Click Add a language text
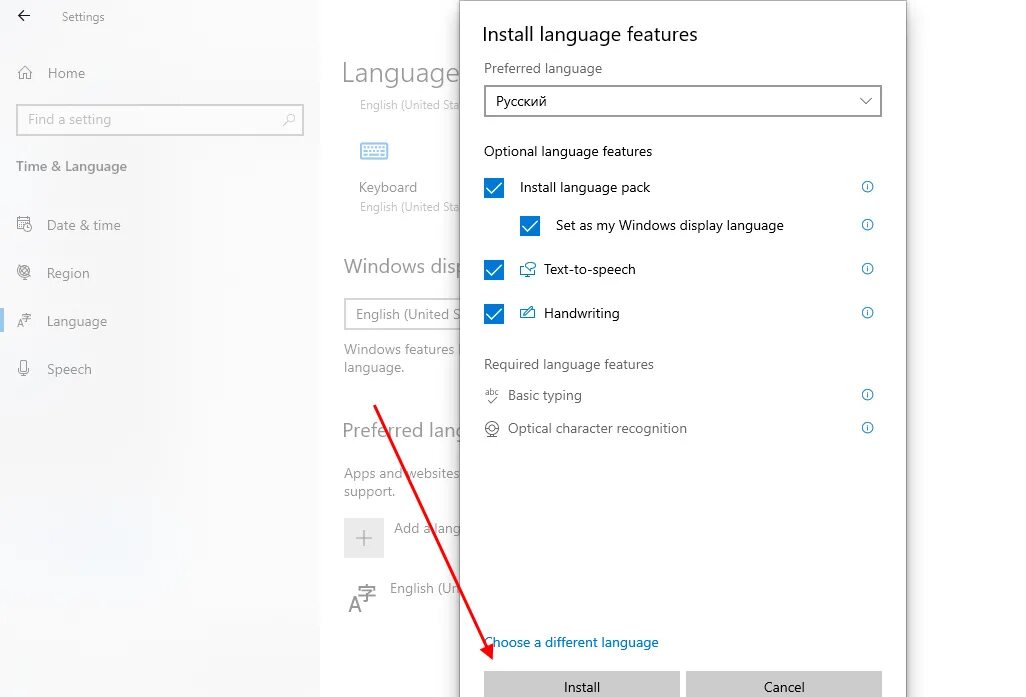The height and width of the screenshot is (697, 1026). click(427, 528)
